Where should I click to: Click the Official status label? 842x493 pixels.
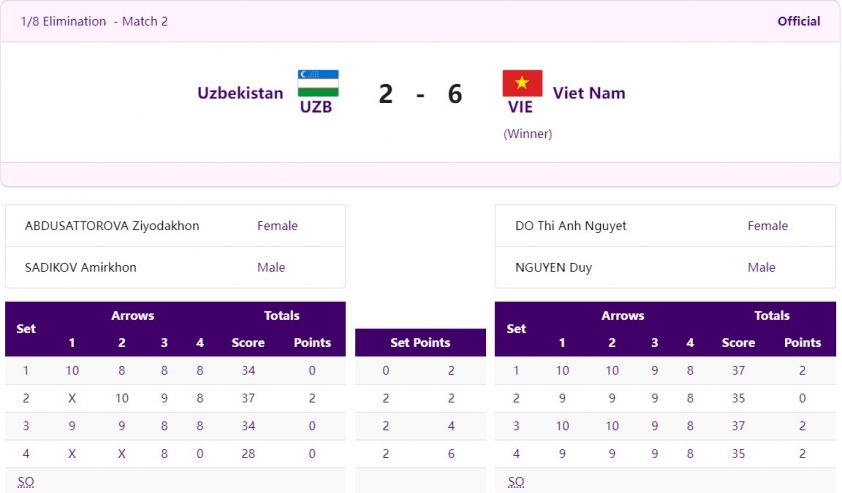[x=799, y=21]
